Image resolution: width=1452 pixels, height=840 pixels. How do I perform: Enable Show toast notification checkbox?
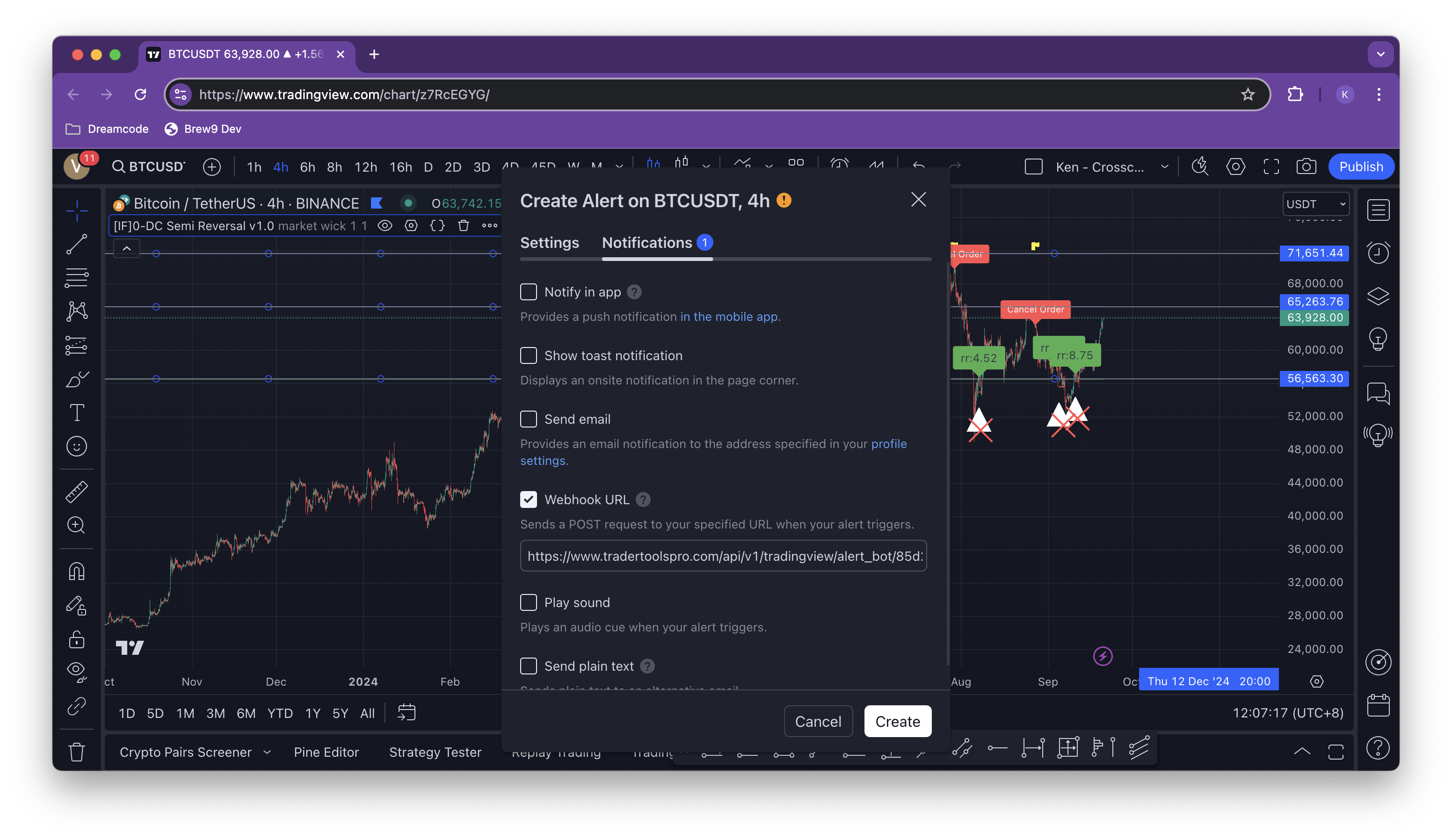[529, 355]
